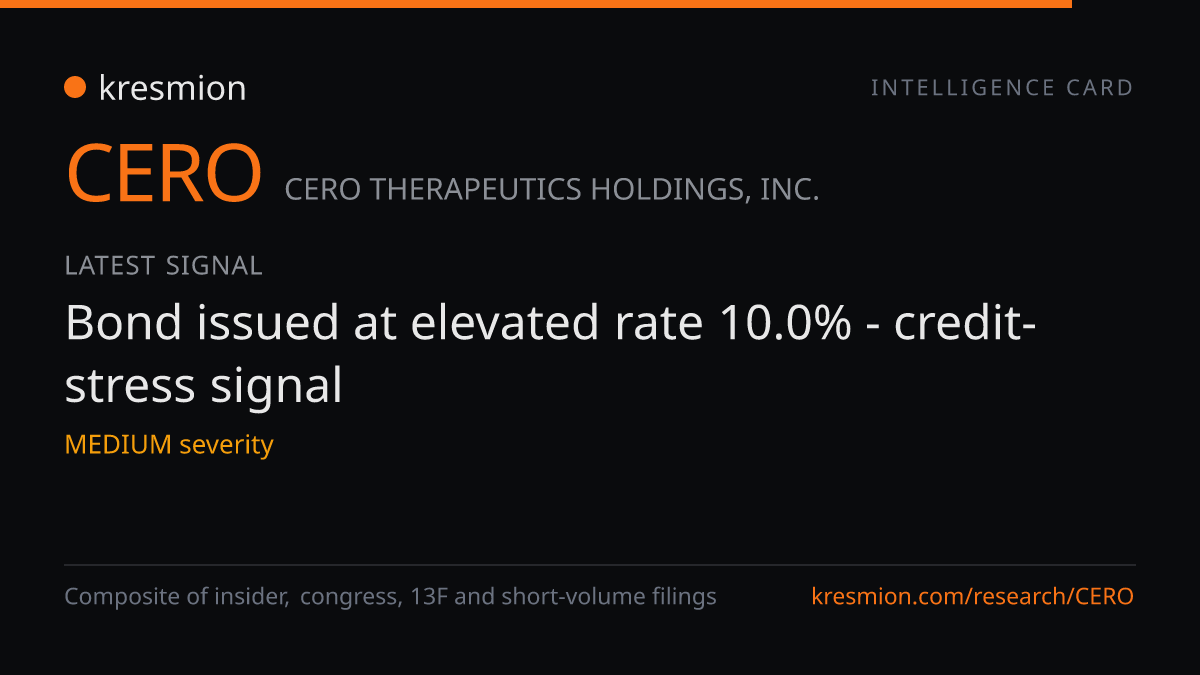The width and height of the screenshot is (1200, 675).
Task: Click the kresmion brand name
Action: point(172,88)
